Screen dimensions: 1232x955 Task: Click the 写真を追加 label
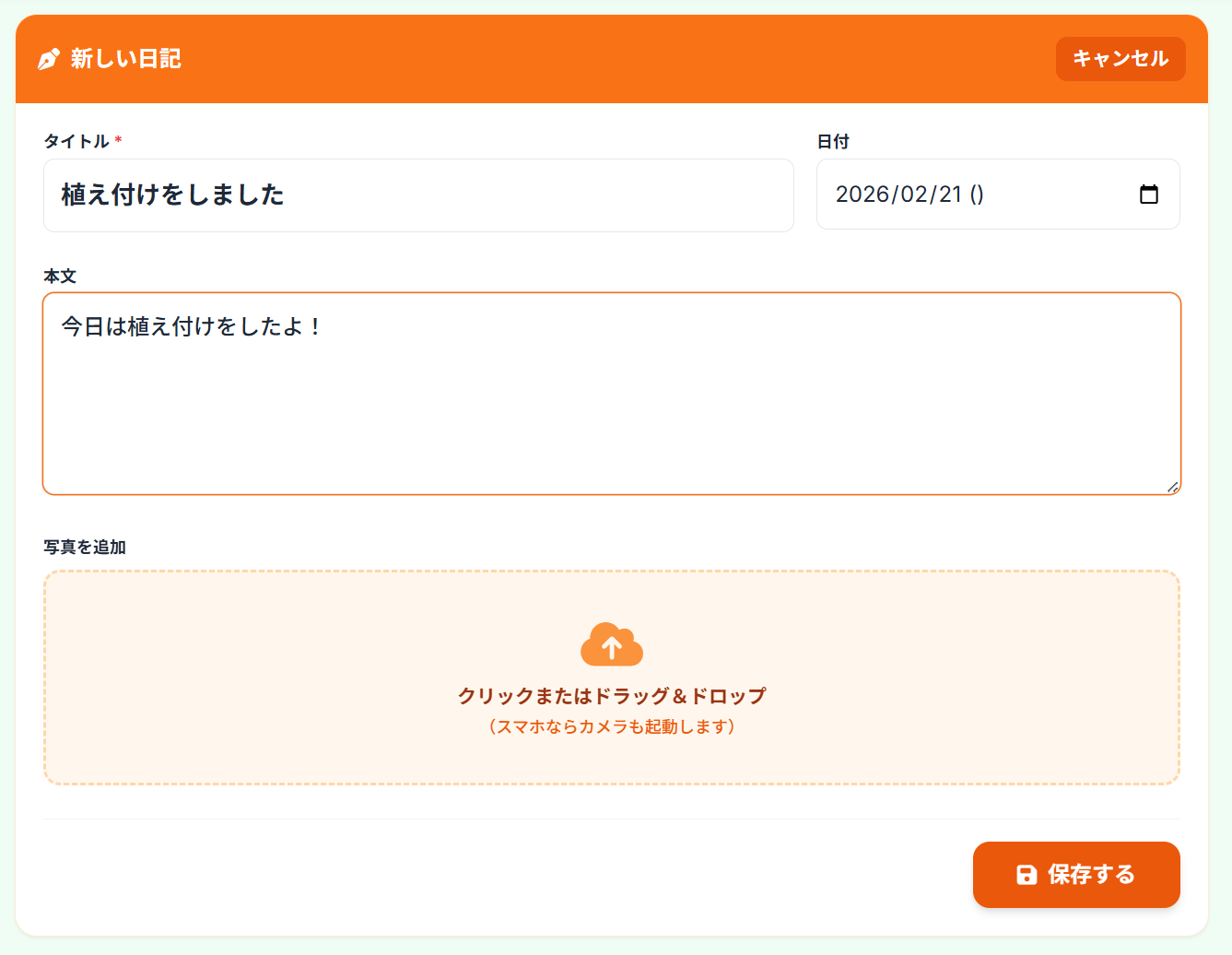(x=85, y=547)
